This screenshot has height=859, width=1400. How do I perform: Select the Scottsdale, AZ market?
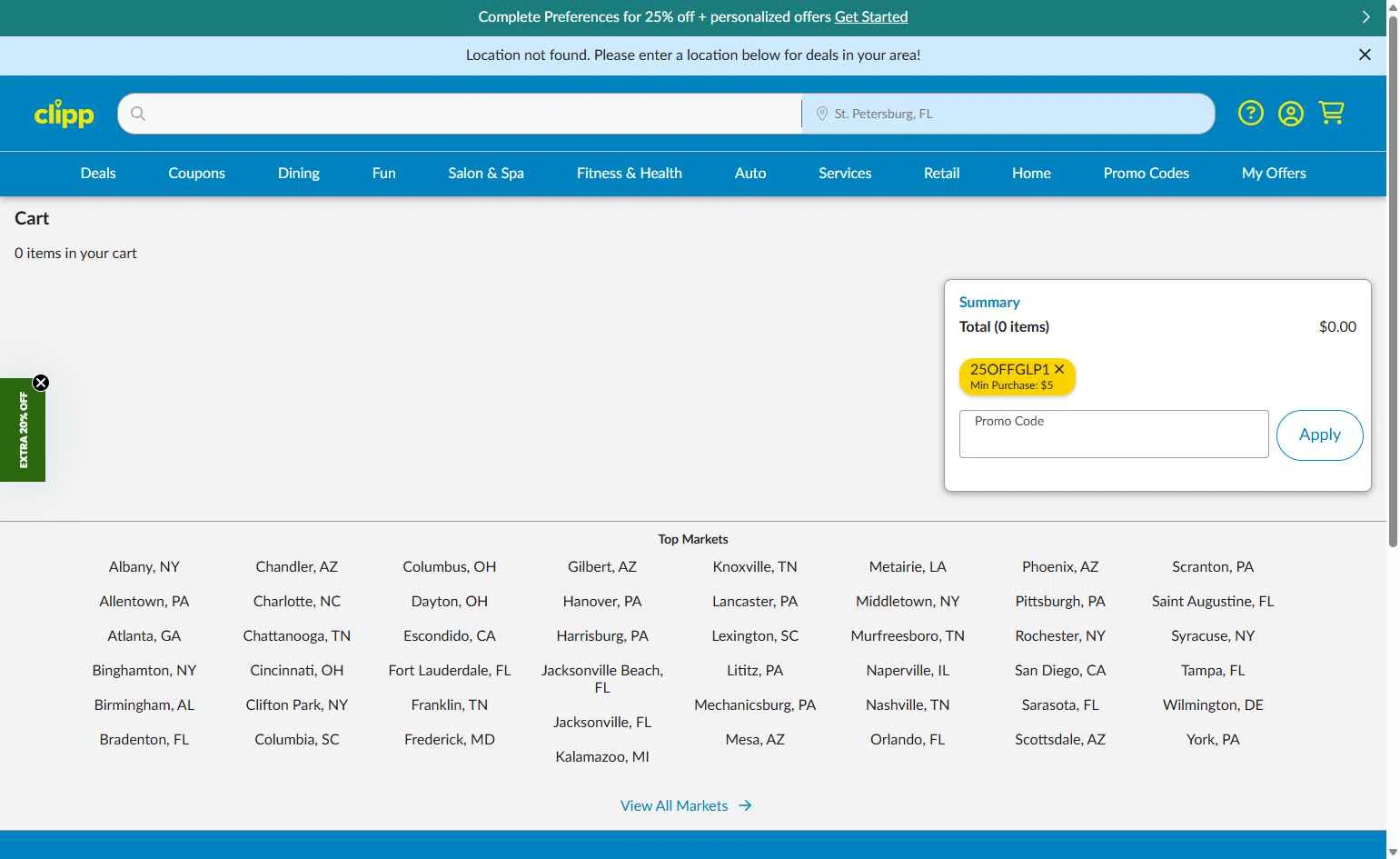click(1060, 739)
